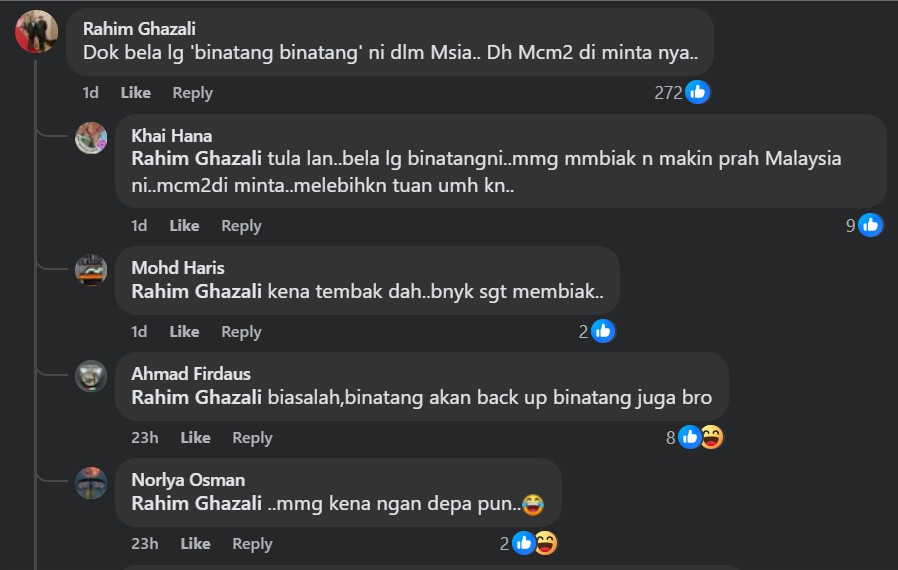Click the 23h timestamp on Norlya Osman's reply
Viewport: 898px width, 570px height.
click(144, 543)
